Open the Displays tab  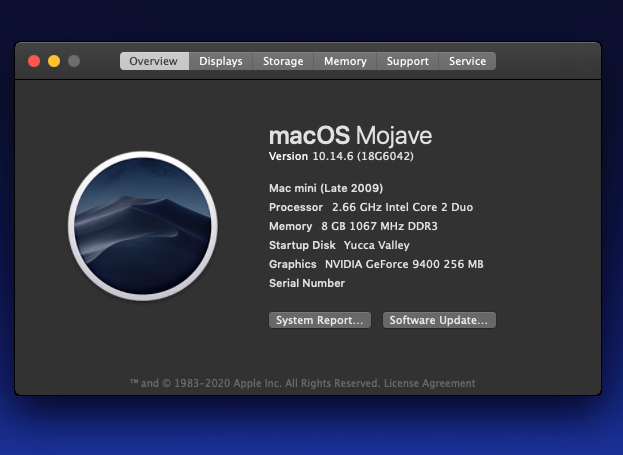(x=221, y=61)
